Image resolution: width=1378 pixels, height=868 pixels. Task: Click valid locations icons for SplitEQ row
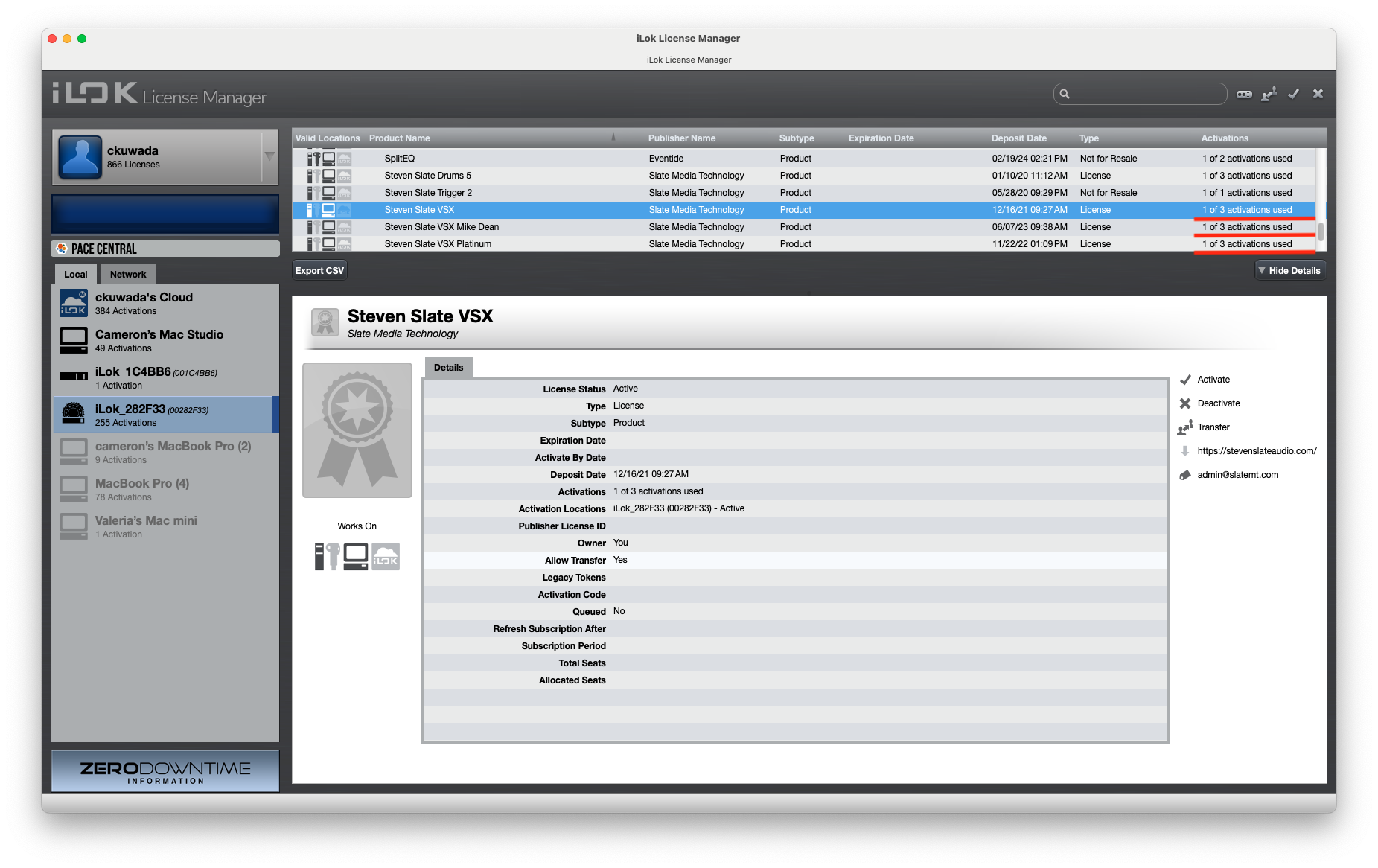pos(330,159)
